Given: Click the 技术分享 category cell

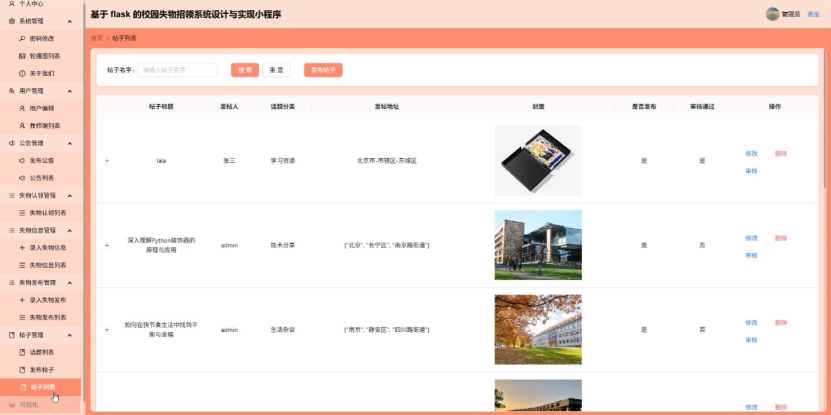Looking at the screenshot, I should 282,245.
